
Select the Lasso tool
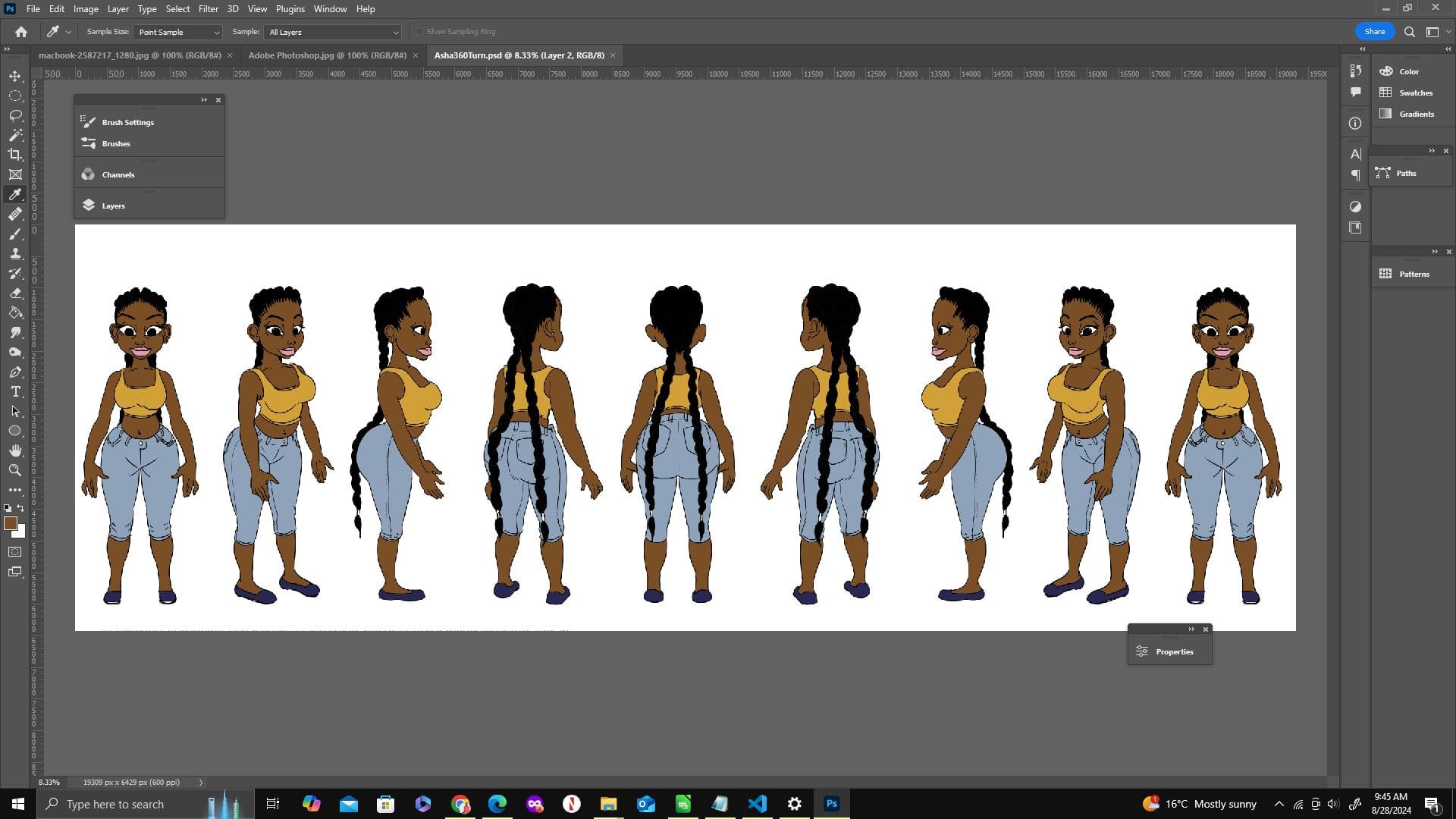15,115
